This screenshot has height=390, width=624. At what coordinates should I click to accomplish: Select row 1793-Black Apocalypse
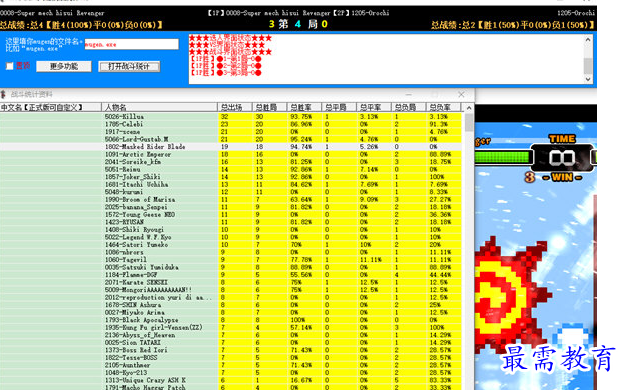pos(231,320)
